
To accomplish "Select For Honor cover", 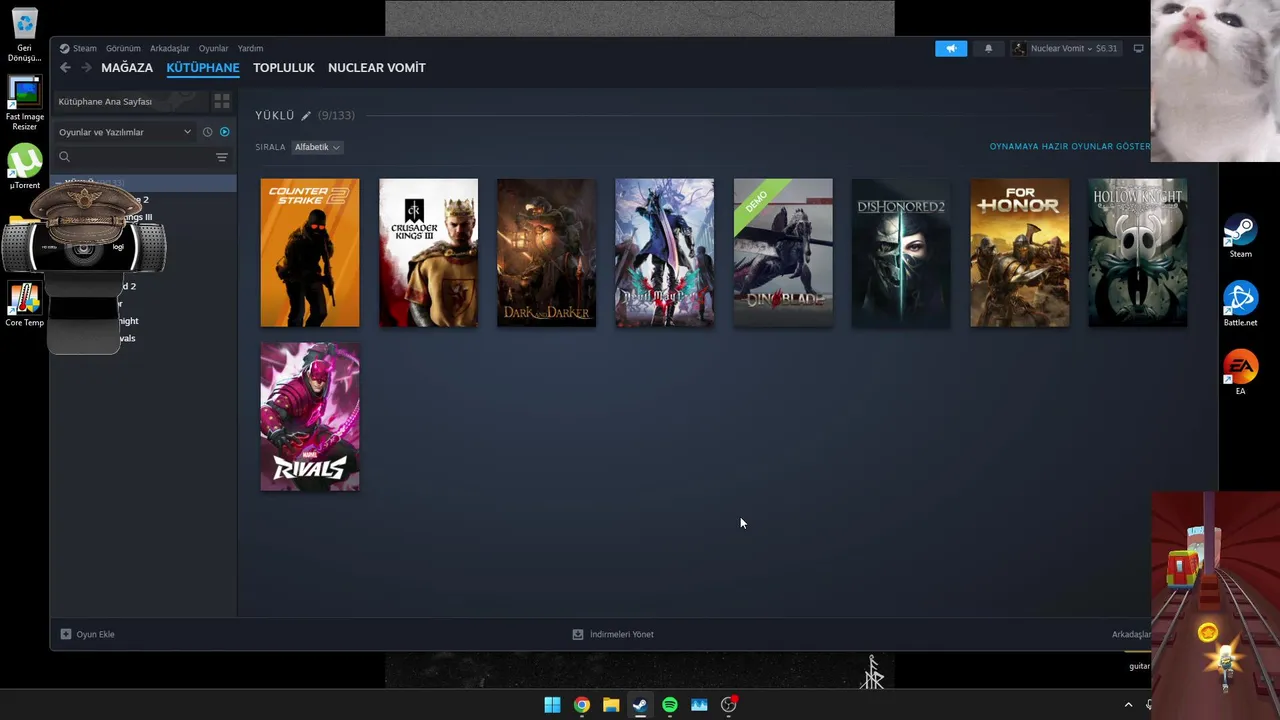I will [1019, 253].
